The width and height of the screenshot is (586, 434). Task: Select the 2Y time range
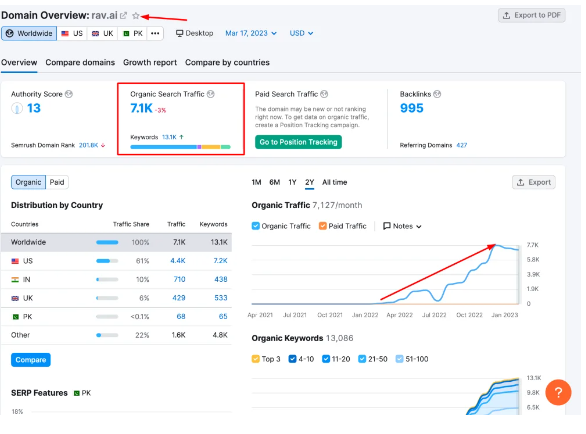pos(309,182)
